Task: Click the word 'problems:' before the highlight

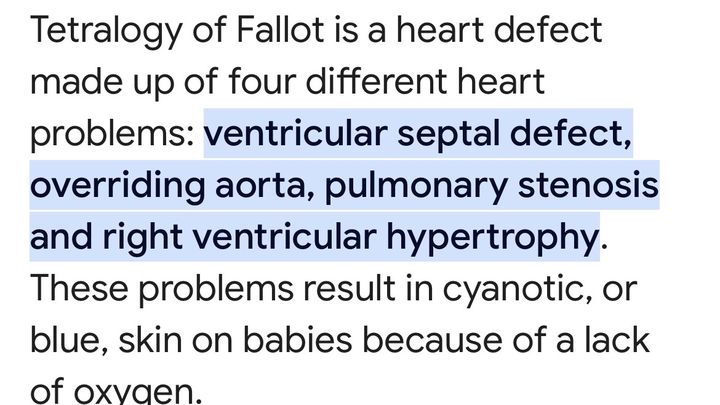Action: pos(112,135)
